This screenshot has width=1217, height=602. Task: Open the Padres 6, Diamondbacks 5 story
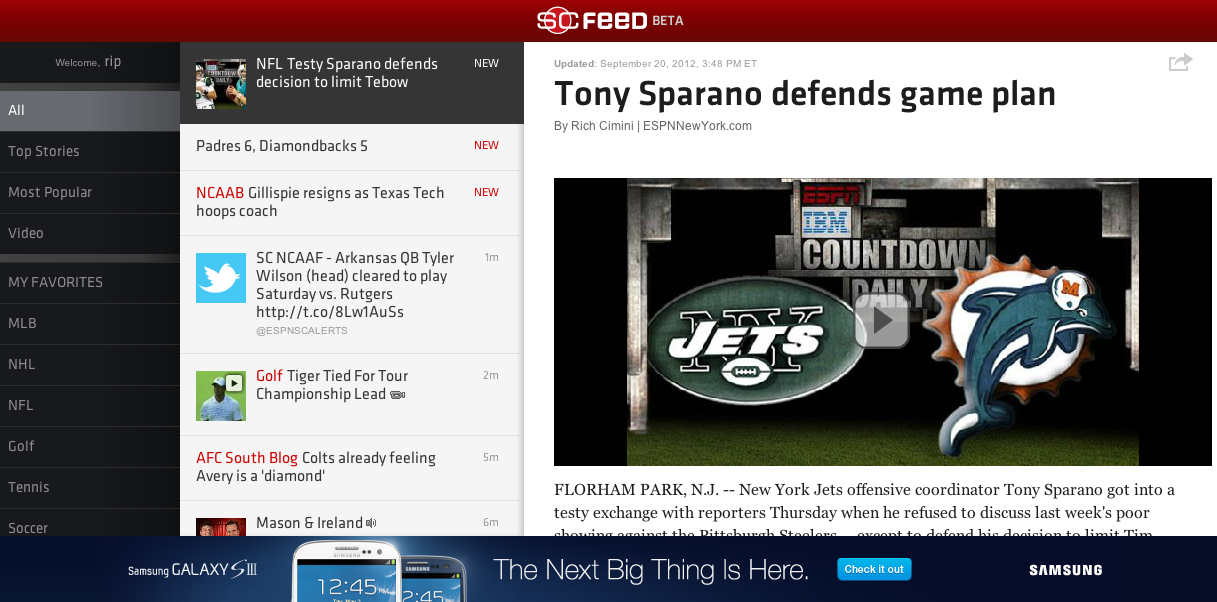(x=352, y=146)
